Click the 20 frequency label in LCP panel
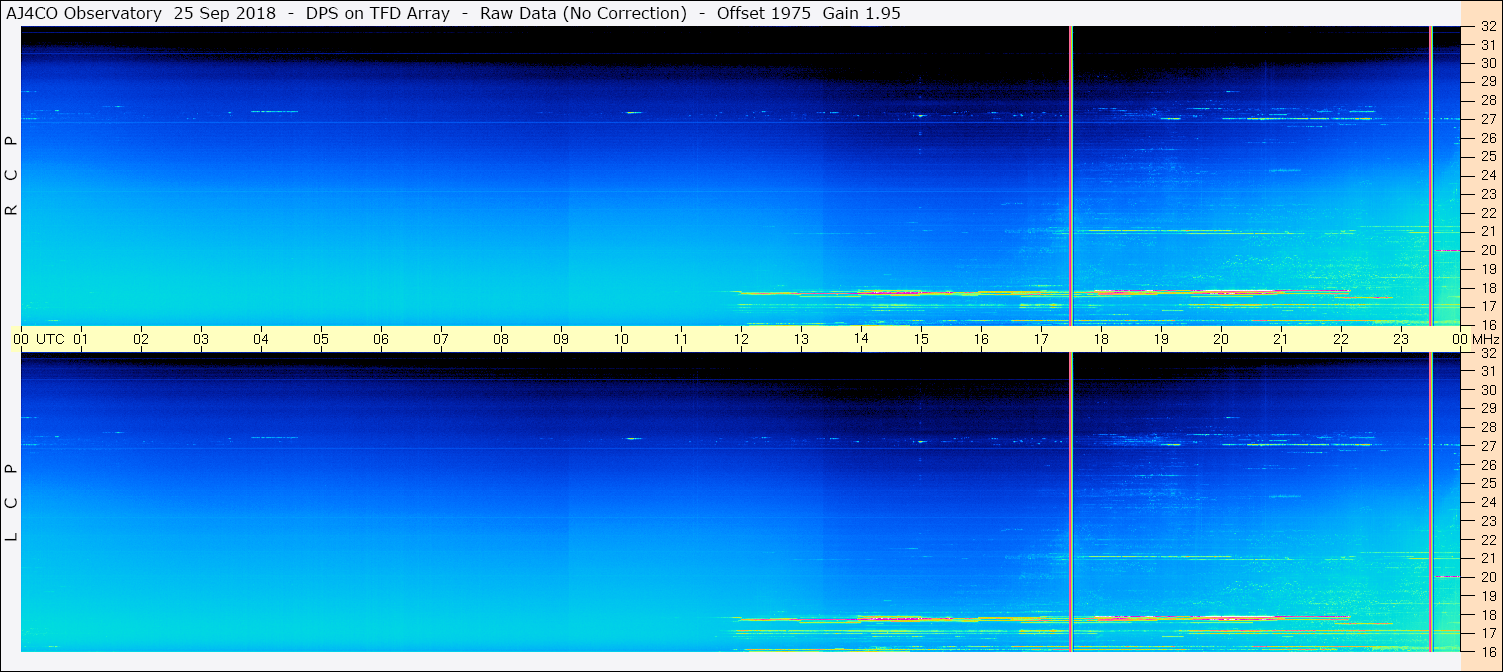This screenshot has height=672, width=1503. point(1488,577)
